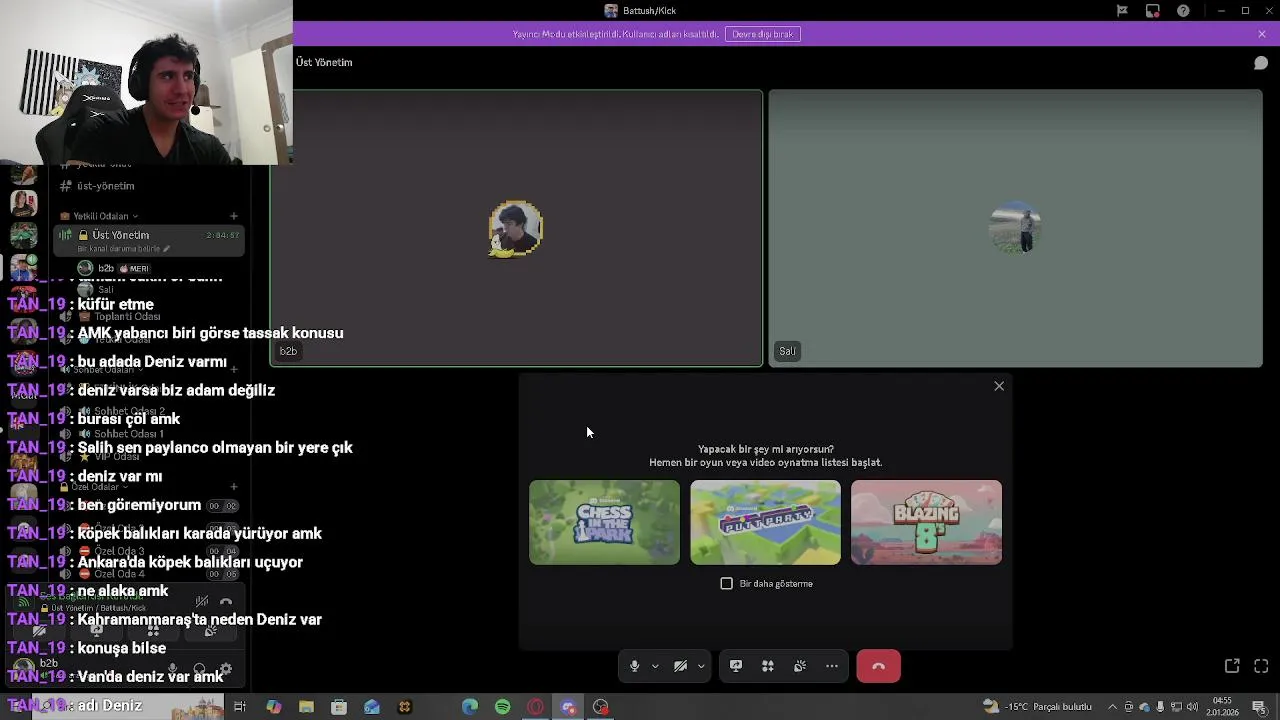This screenshot has width=1280, height=720.
Task: Start Chess in the Park activity
Action: [x=604, y=522]
